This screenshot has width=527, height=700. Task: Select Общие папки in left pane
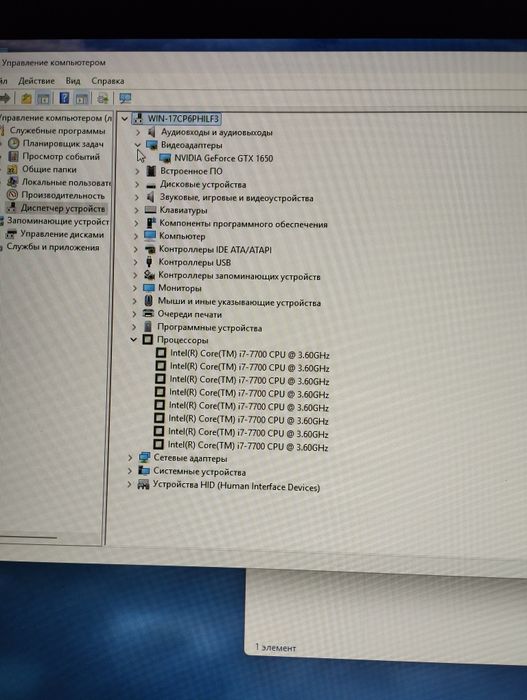click(x=49, y=170)
